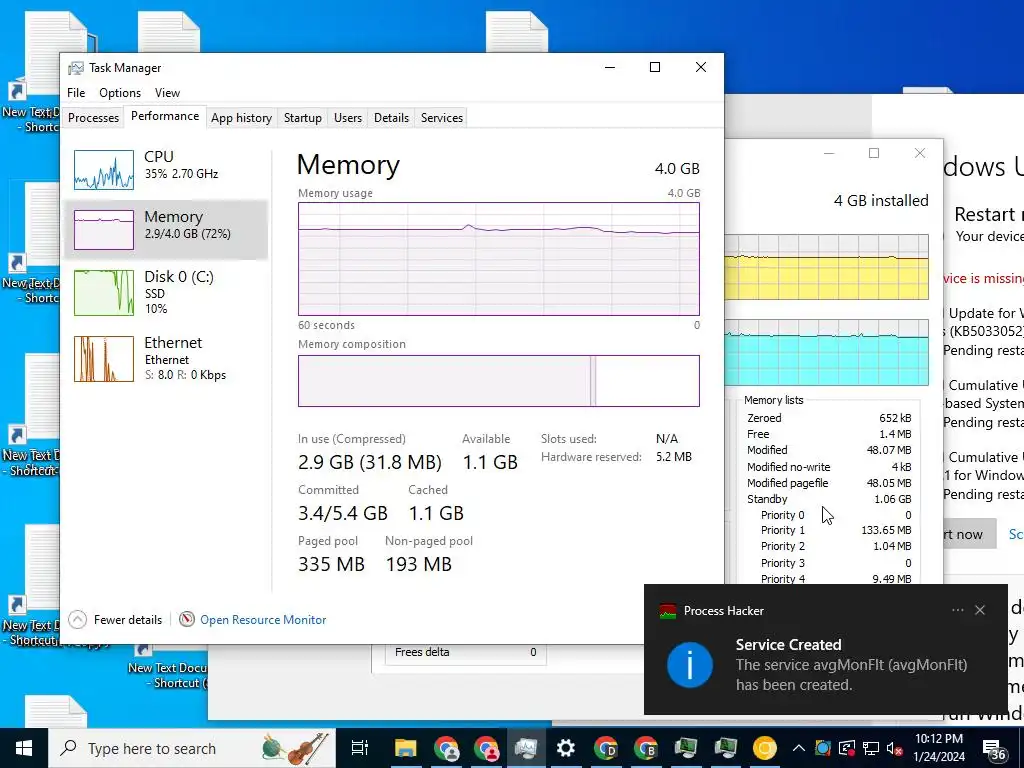Open the Action Center notifications icon
The height and width of the screenshot is (768, 1024).
[x=993, y=748]
